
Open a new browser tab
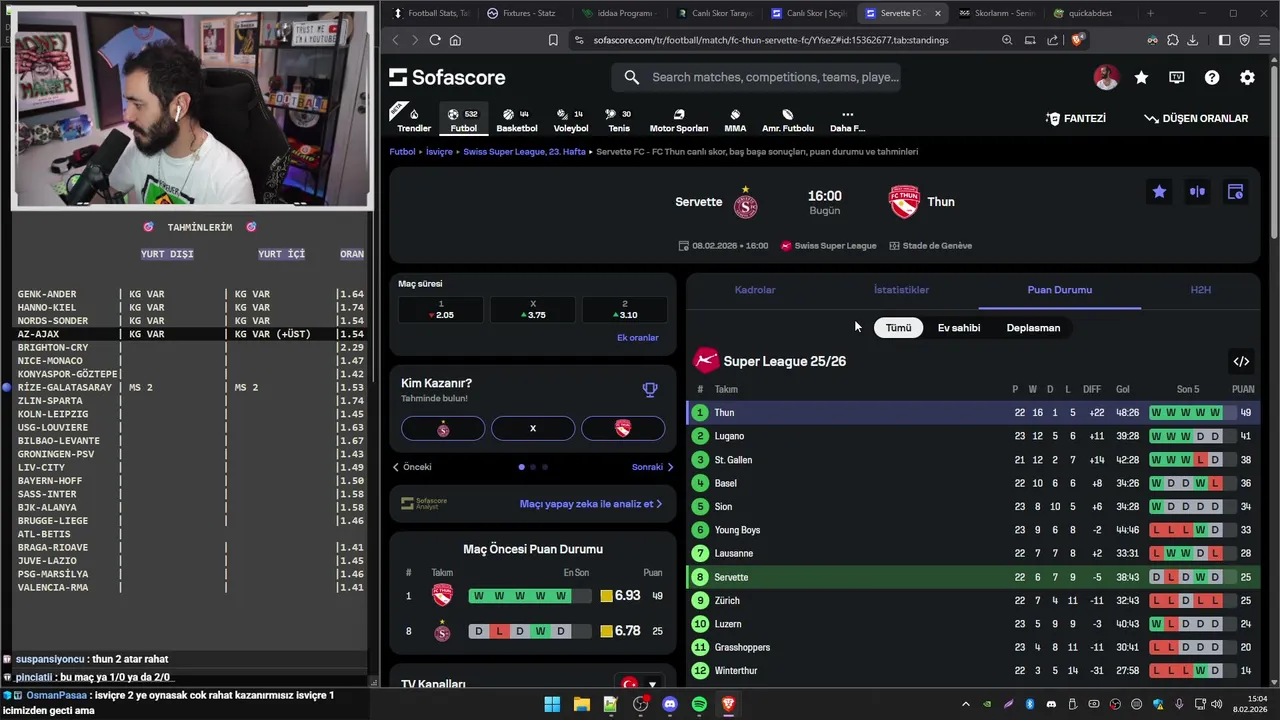pos(1150,13)
